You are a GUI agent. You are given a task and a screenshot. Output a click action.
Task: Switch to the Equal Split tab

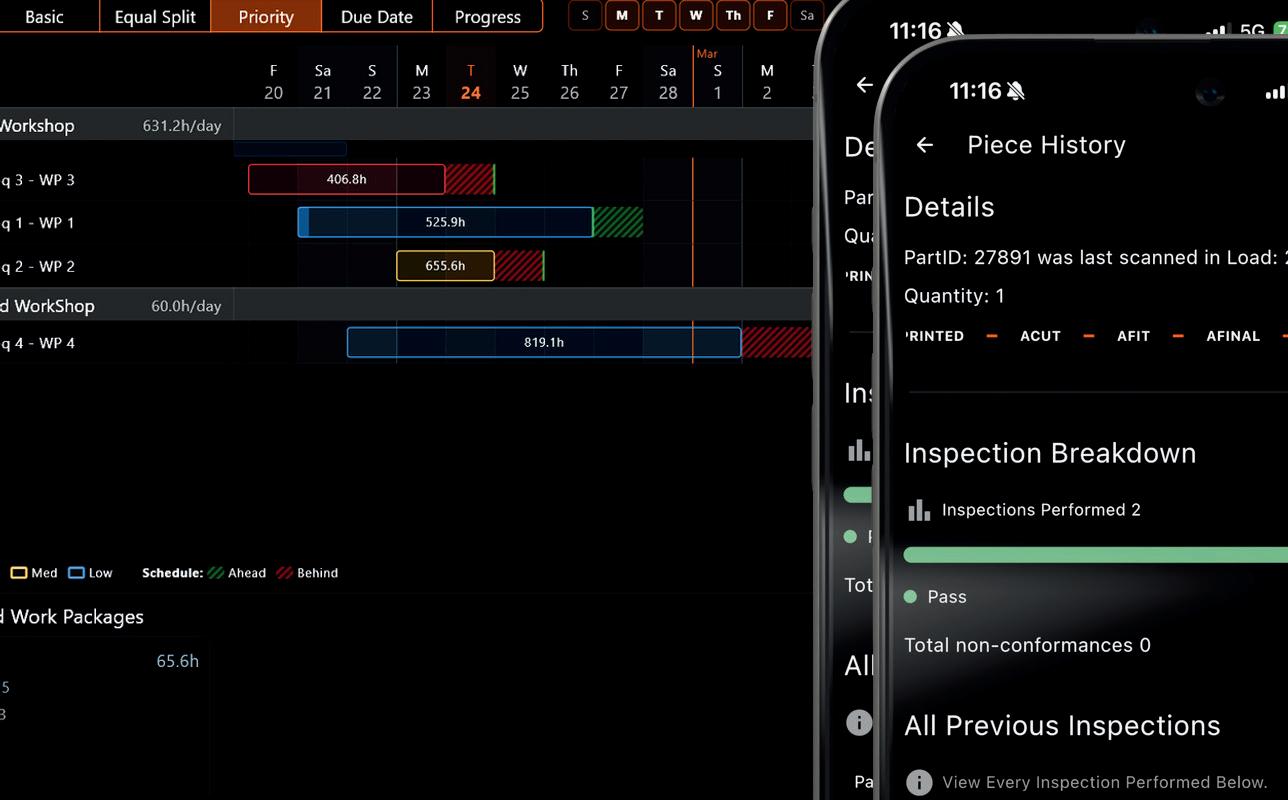coord(155,16)
